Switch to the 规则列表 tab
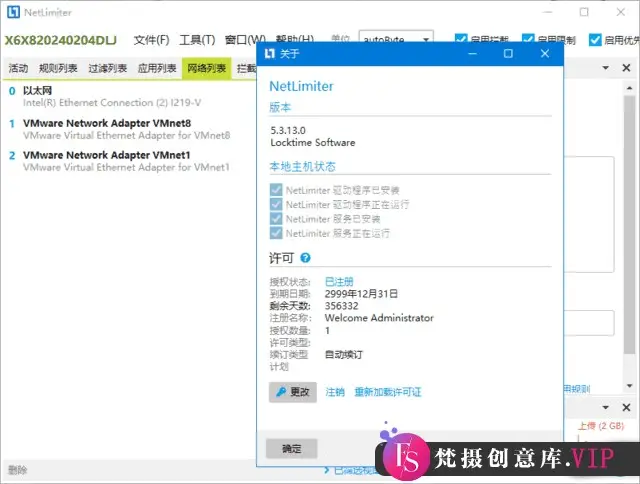Viewport: 640px width, 484px height. point(58,68)
